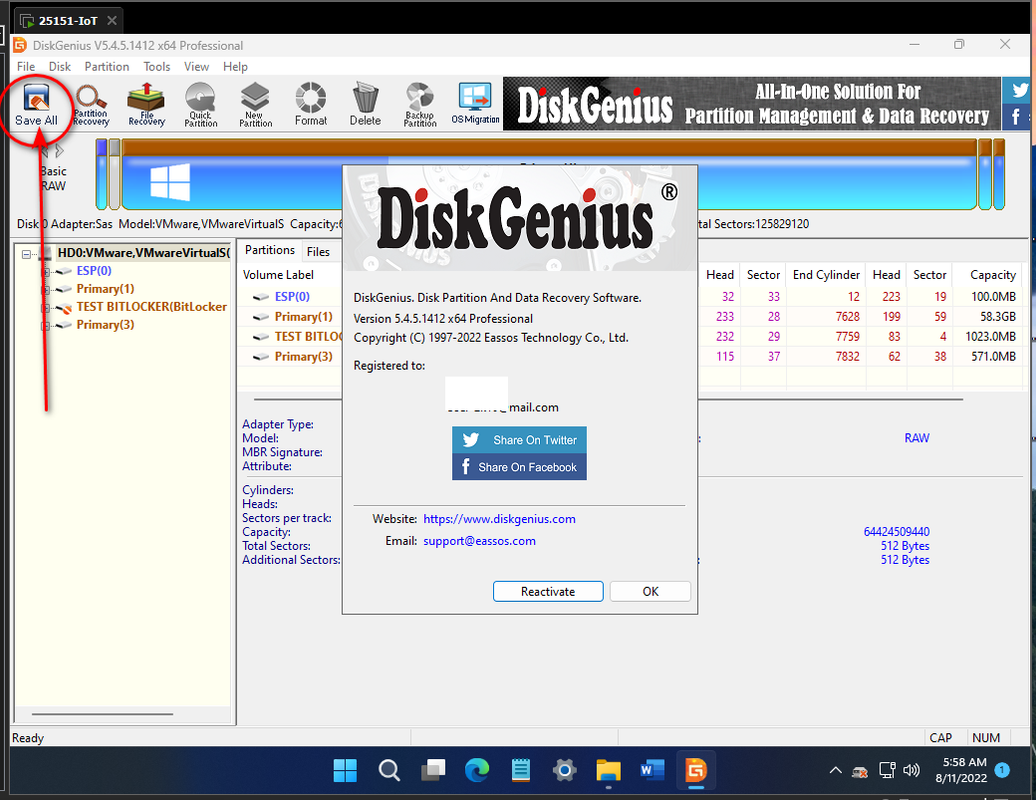Select Primary(1) in the disk tree
Viewport: 1036px width, 800px height.
tap(105, 289)
